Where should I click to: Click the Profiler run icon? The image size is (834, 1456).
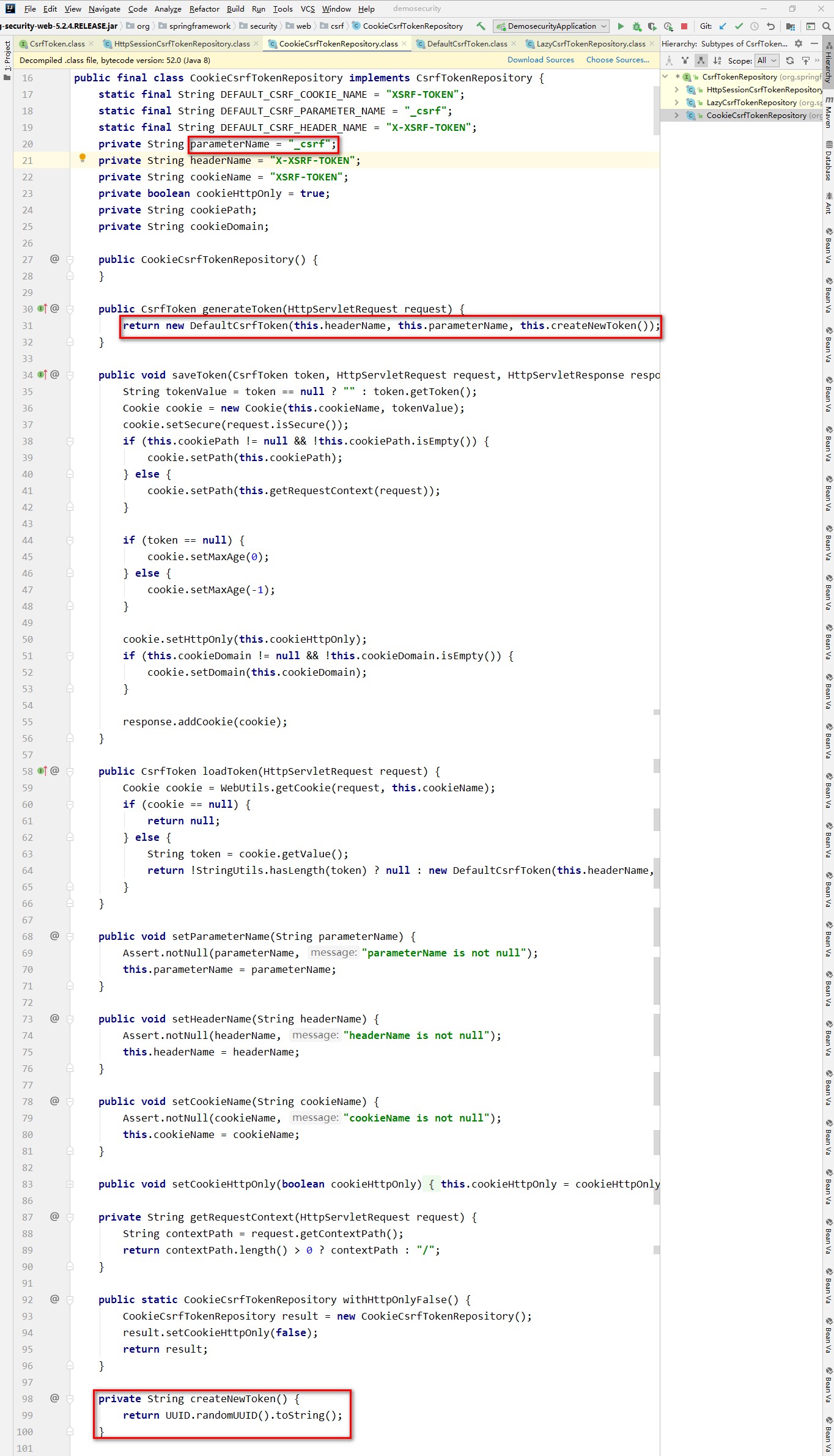click(668, 26)
